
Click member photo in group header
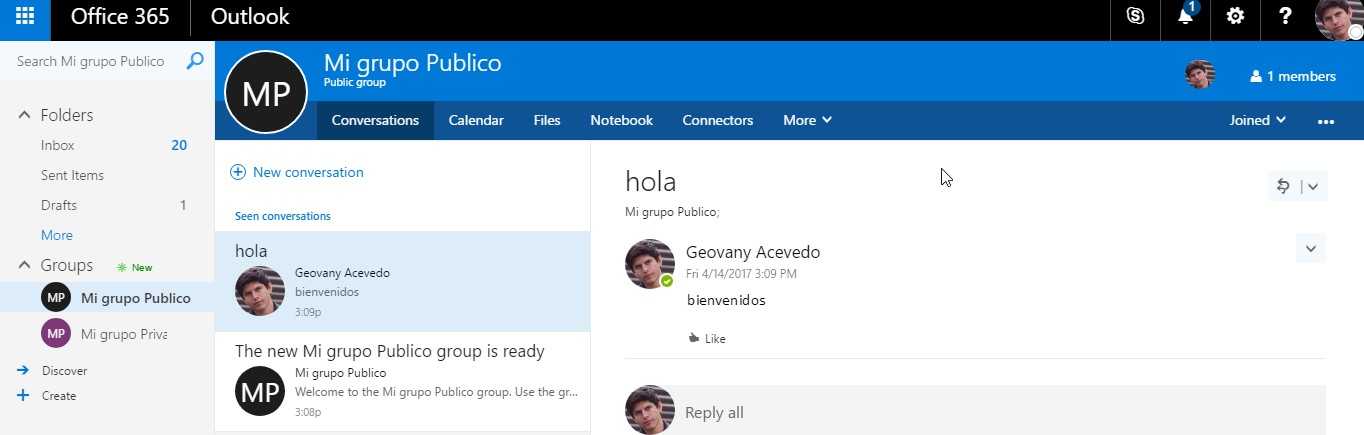tap(1200, 75)
